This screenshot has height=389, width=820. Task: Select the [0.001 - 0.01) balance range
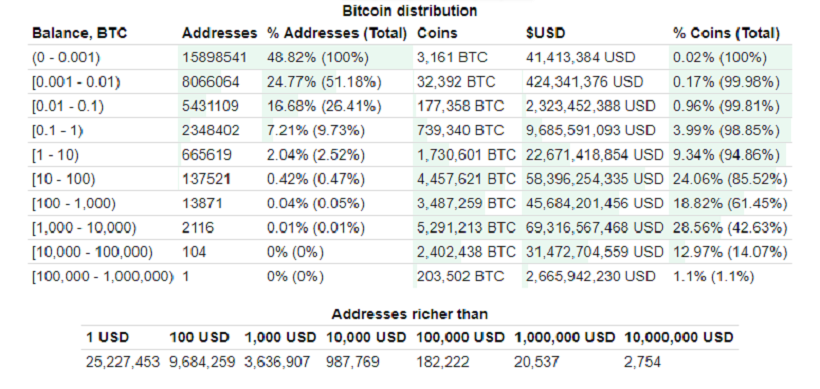tap(76, 82)
